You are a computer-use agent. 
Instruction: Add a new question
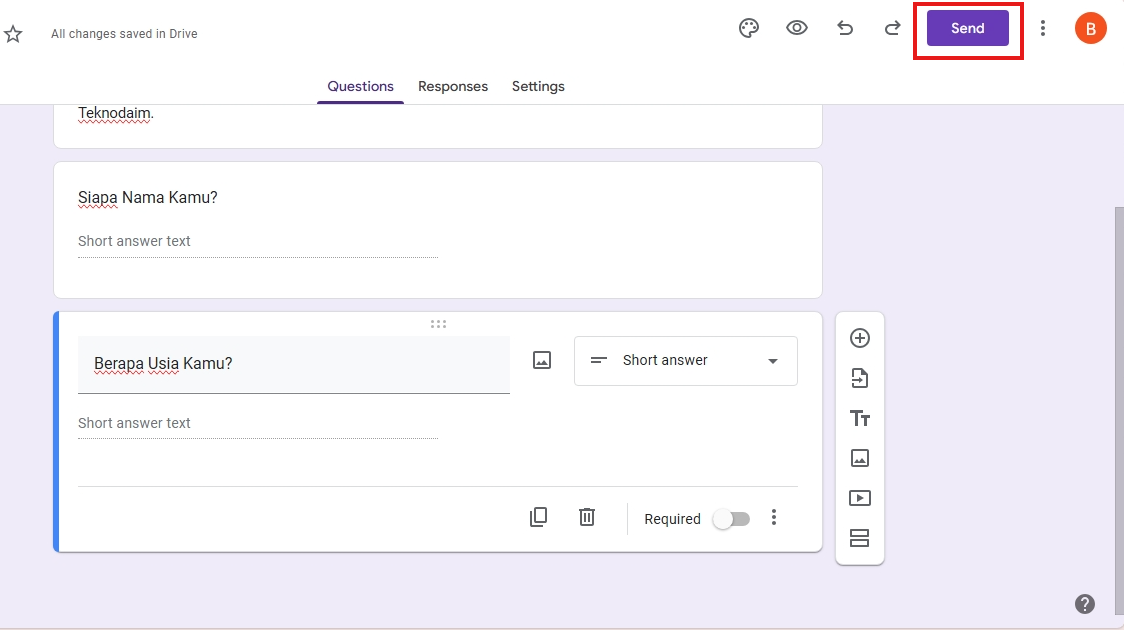point(860,338)
